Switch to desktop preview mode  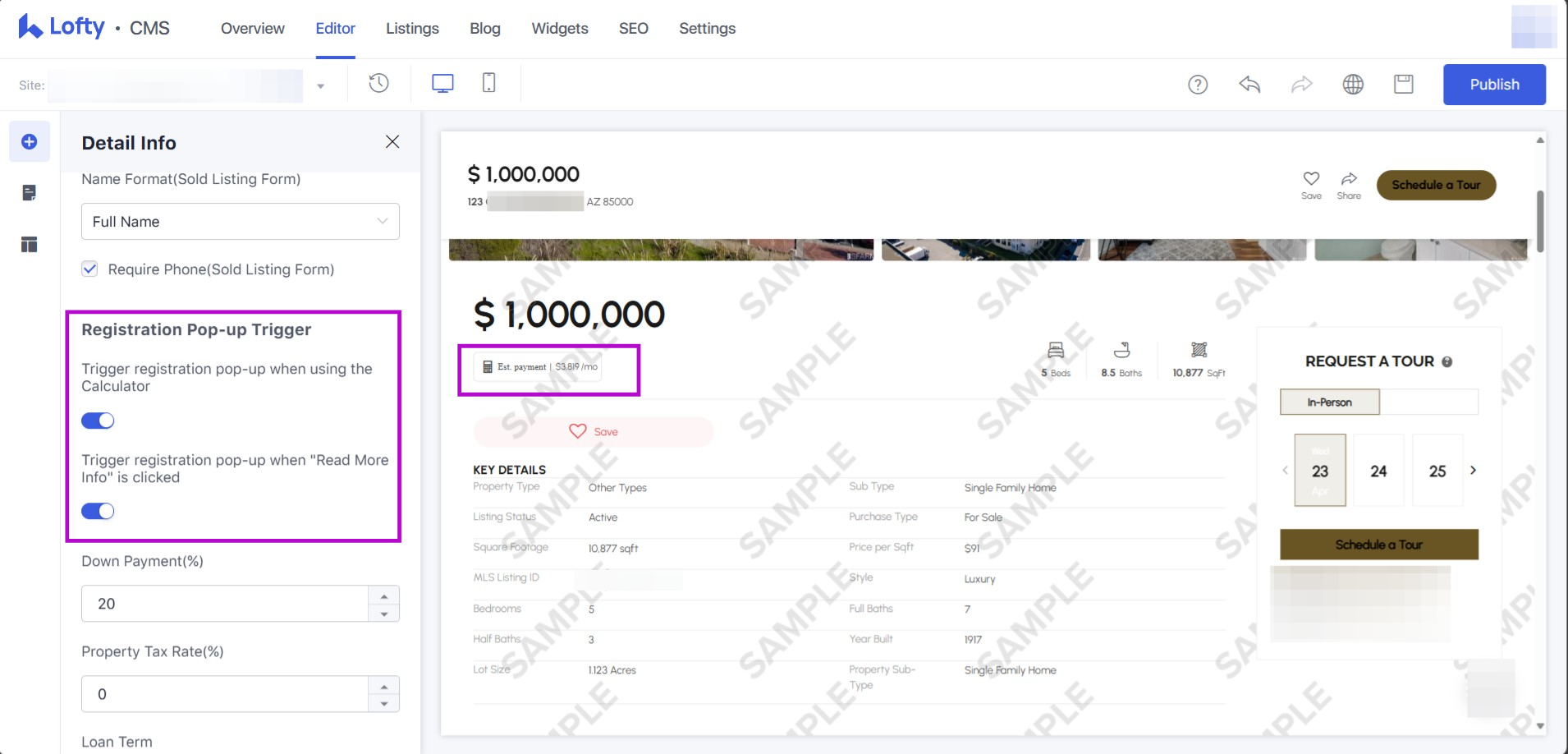442,84
